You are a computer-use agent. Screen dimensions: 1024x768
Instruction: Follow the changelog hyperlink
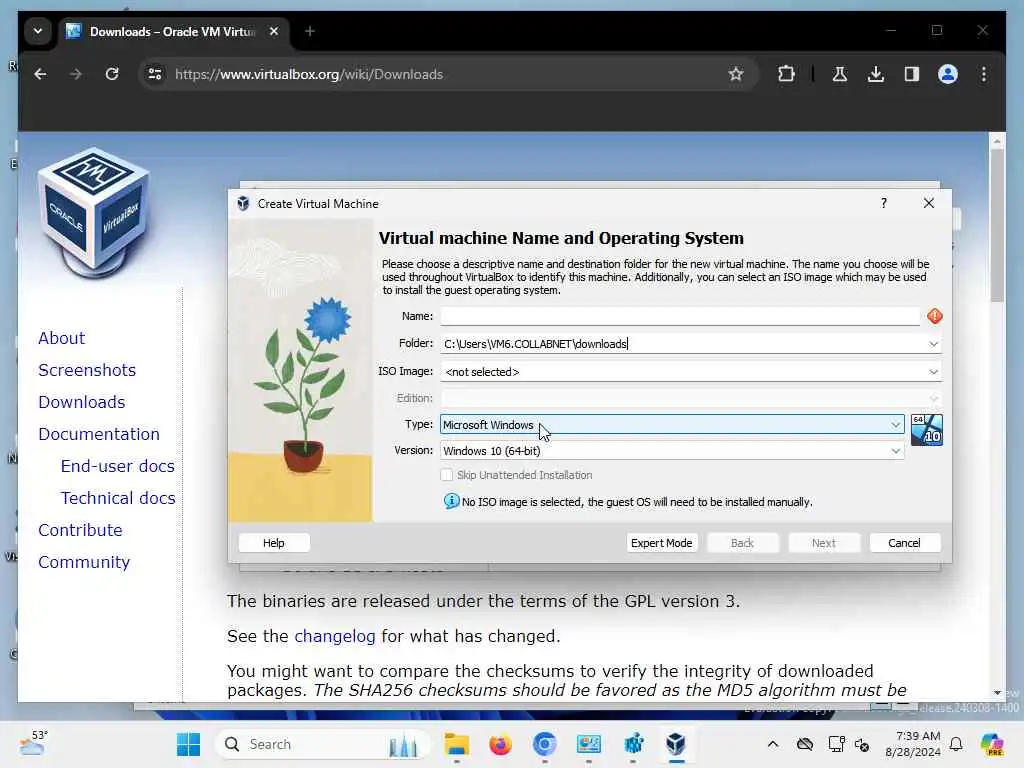point(335,636)
